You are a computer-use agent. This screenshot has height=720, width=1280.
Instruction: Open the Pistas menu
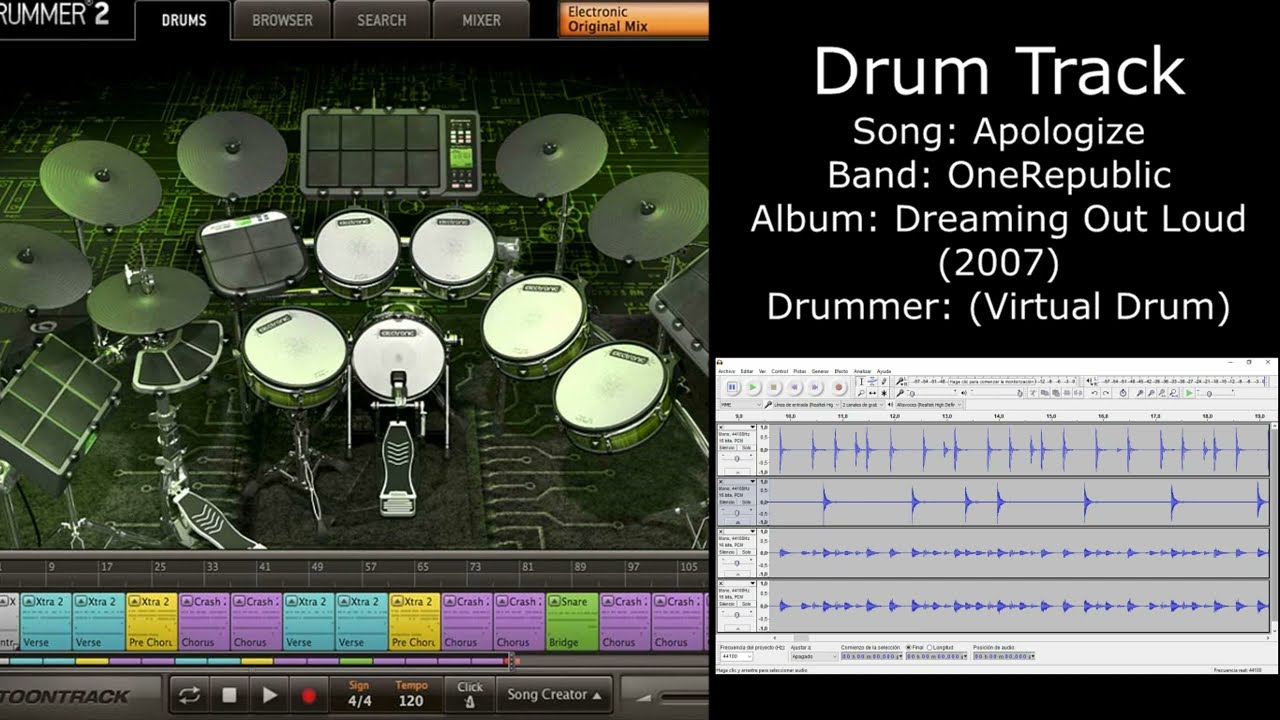pos(800,371)
